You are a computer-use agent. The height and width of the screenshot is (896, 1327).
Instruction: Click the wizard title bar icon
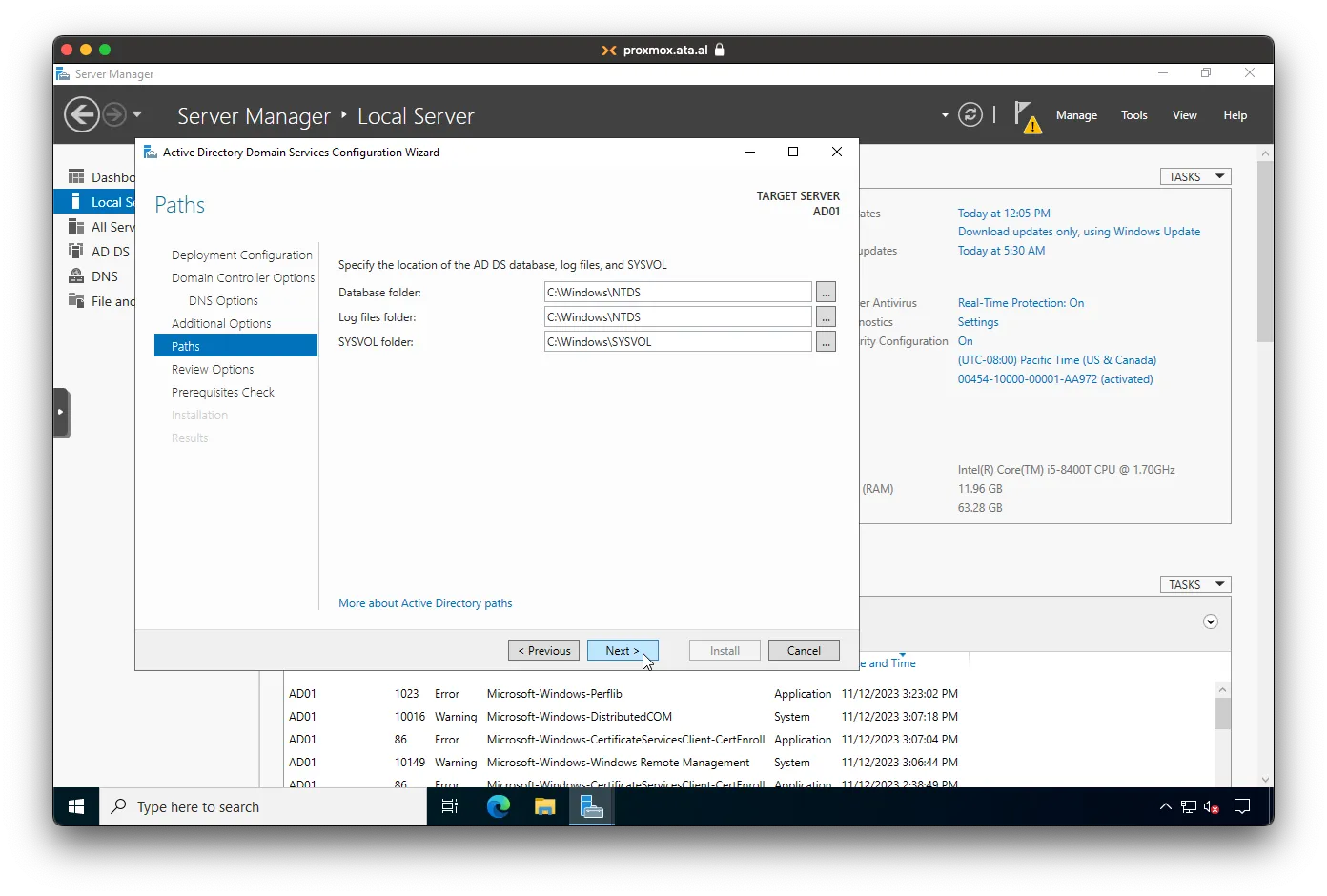(x=151, y=153)
